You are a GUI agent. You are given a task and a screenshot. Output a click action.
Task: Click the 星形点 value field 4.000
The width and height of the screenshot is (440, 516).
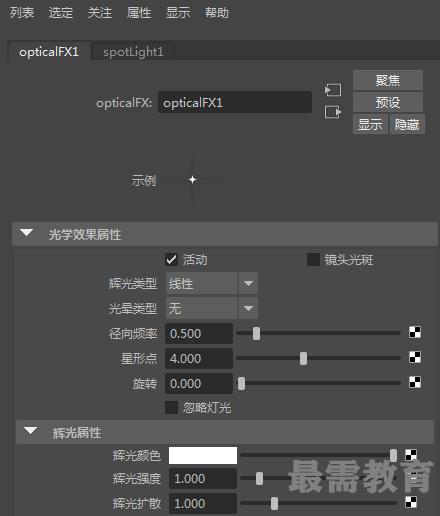[199, 358]
